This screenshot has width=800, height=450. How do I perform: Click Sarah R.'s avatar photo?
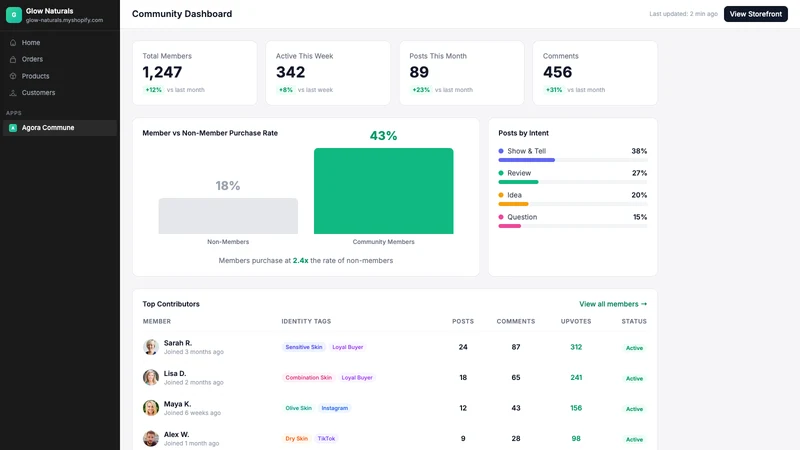point(151,347)
